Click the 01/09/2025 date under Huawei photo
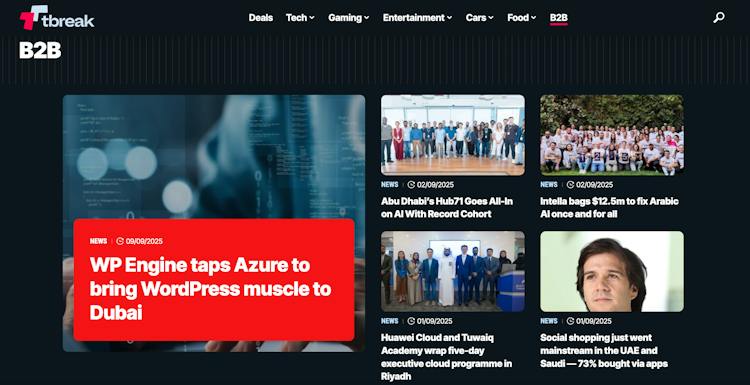The image size is (750, 385). click(x=435, y=321)
